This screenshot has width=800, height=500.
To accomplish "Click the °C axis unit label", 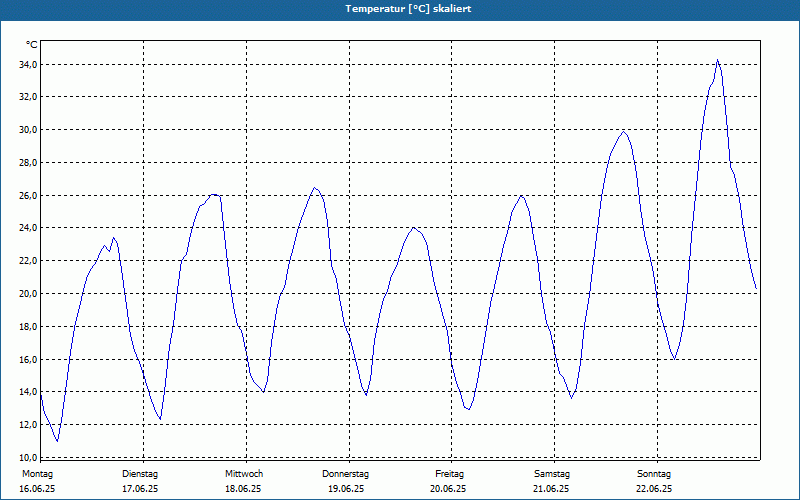I will point(32,45).
